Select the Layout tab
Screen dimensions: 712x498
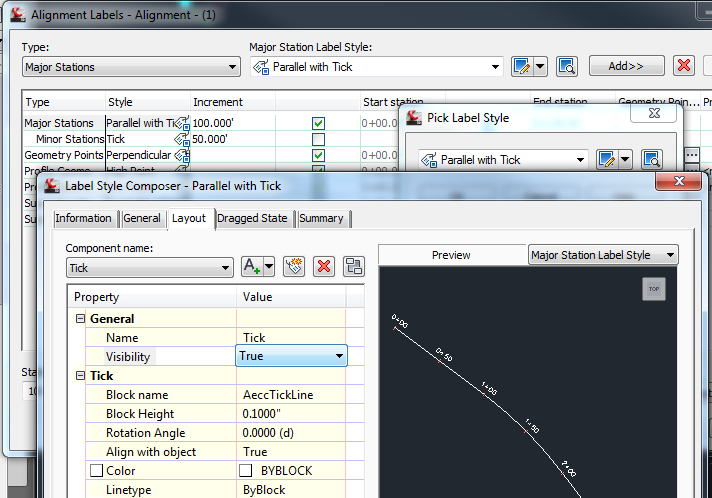189,218
